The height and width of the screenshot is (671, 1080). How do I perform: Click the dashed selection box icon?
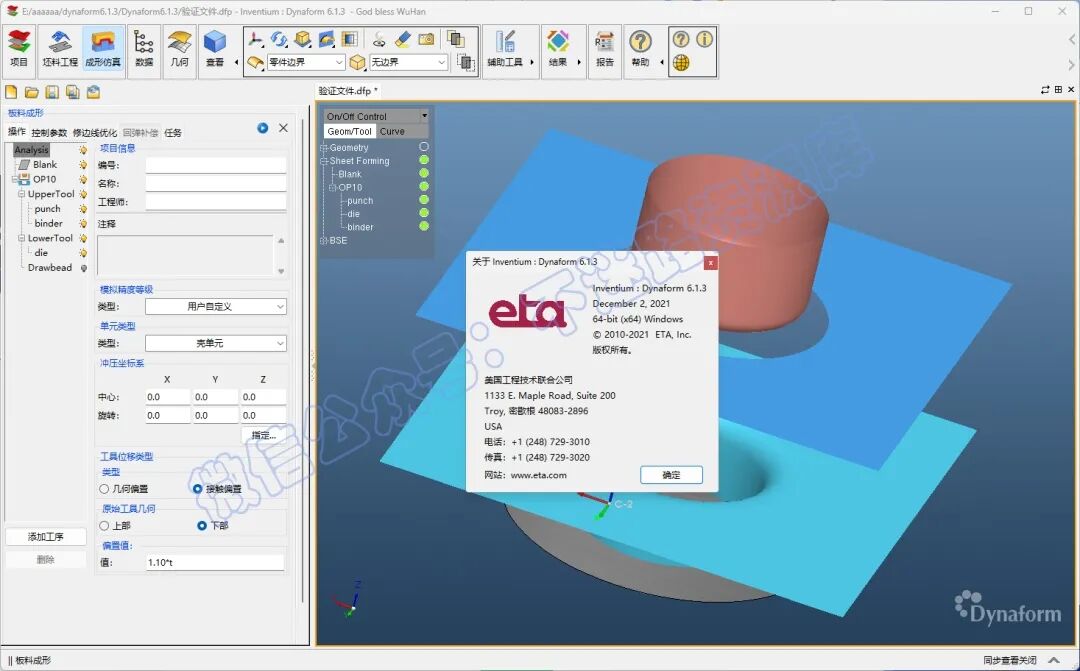pos(466,63)
